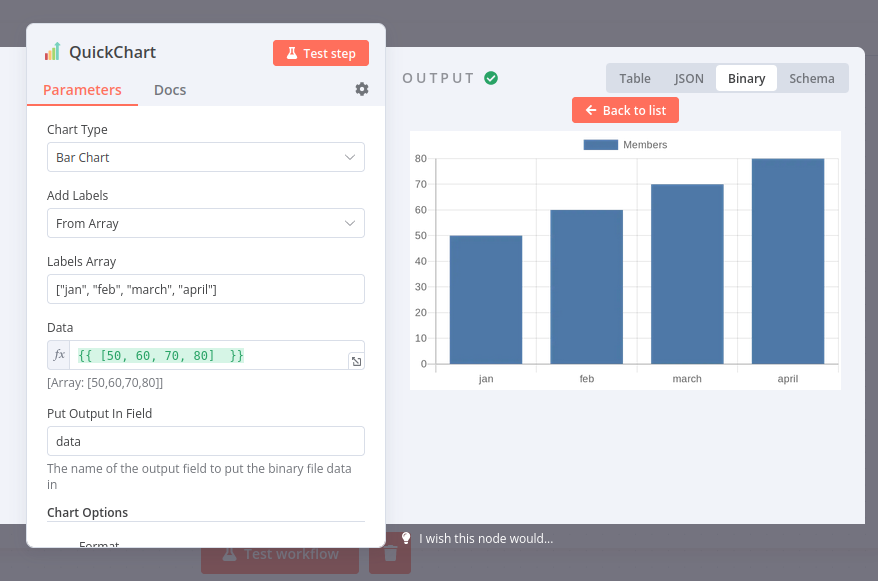Image resolution: width=878 pixels, height=581 pixels.
Task: Run the node with Test step
Action: point(321,52)
